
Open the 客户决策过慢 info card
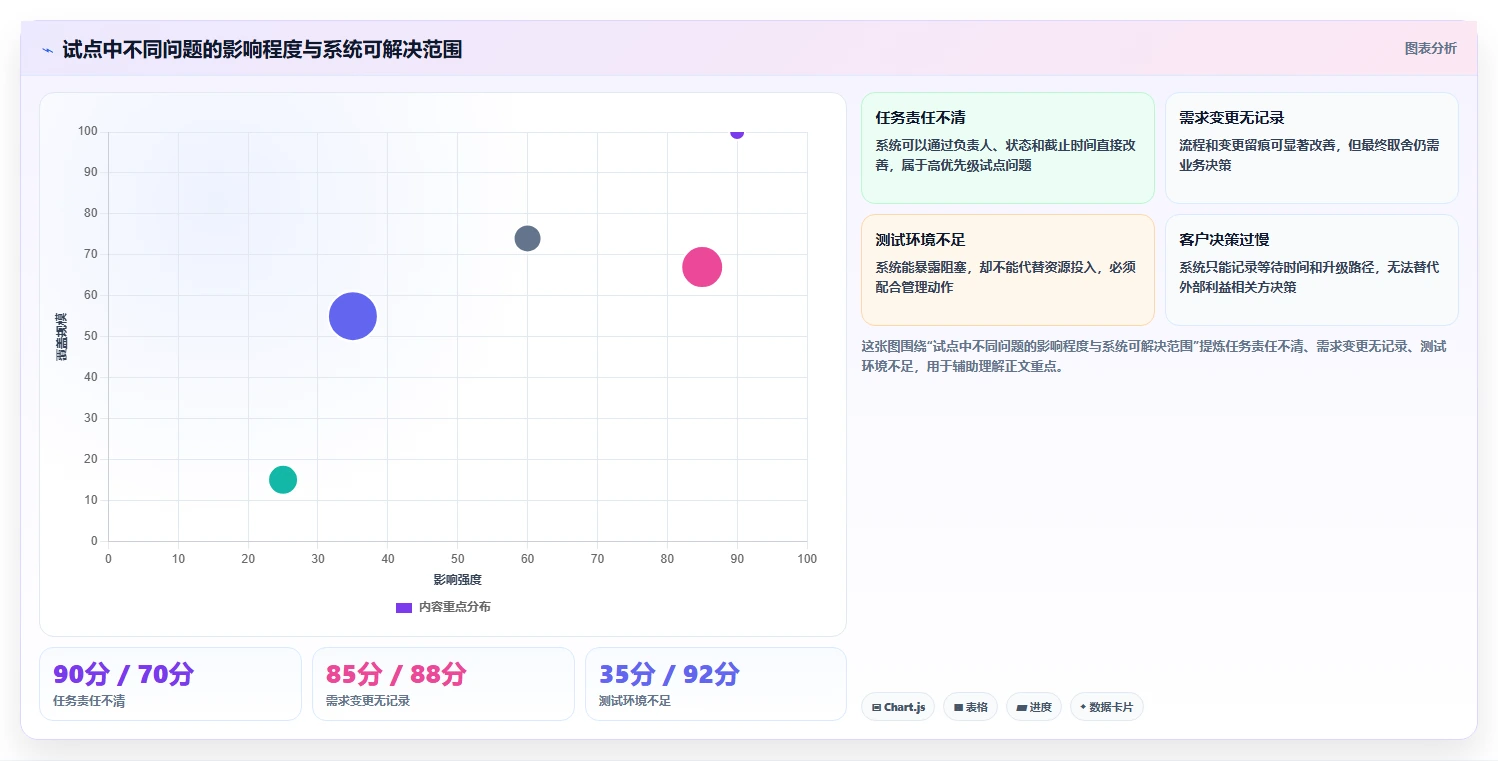tap(1311, 270)
